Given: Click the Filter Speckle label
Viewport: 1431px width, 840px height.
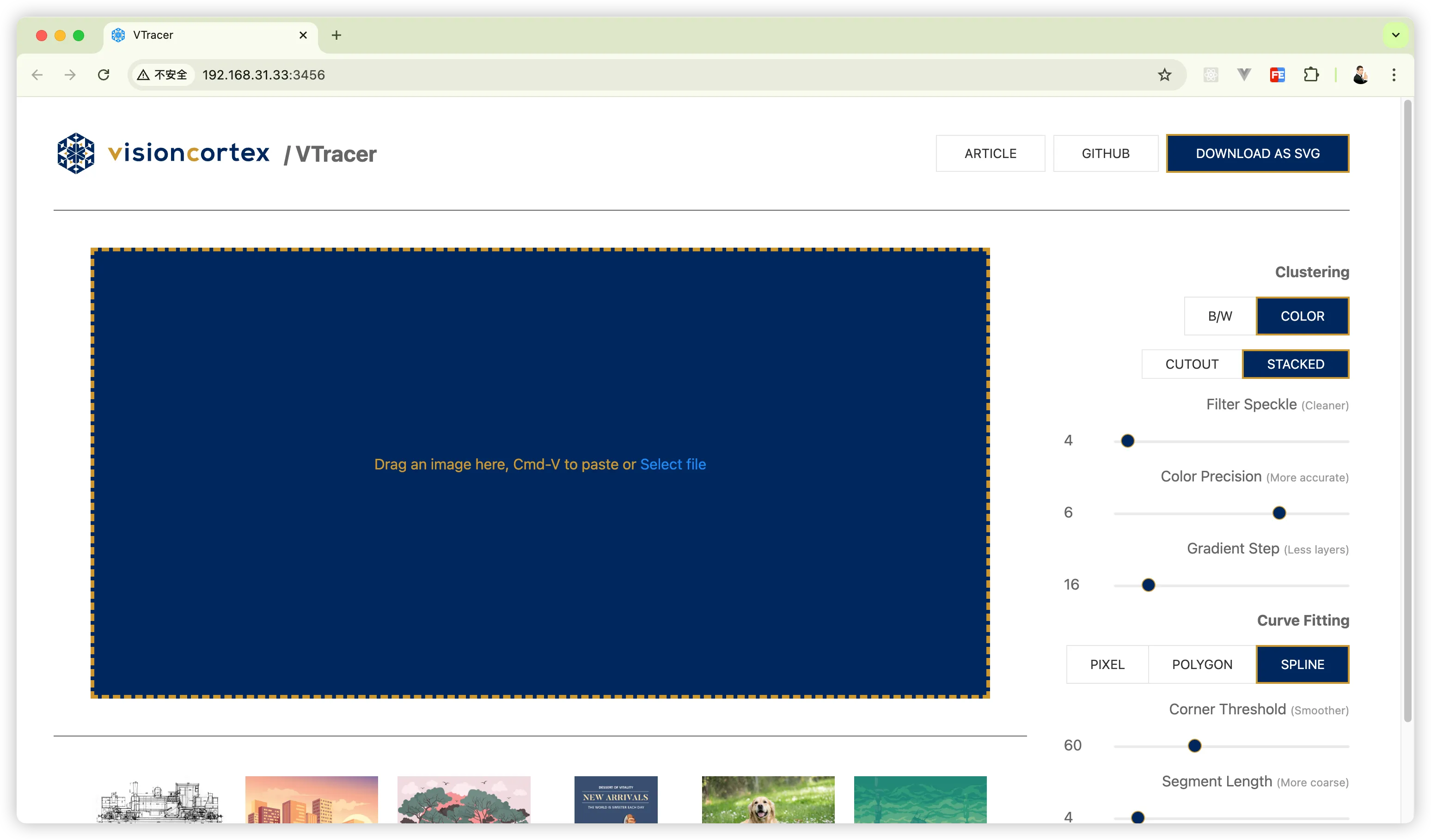Looking at the screenshot, I should click(1277, 405).
